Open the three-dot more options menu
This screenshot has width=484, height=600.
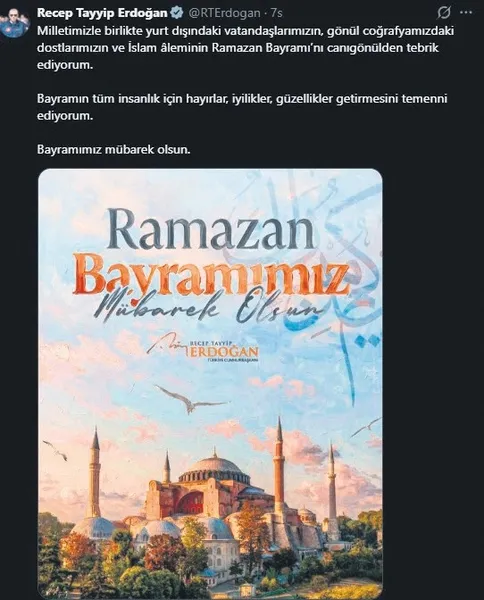click(x=466, y=13)
